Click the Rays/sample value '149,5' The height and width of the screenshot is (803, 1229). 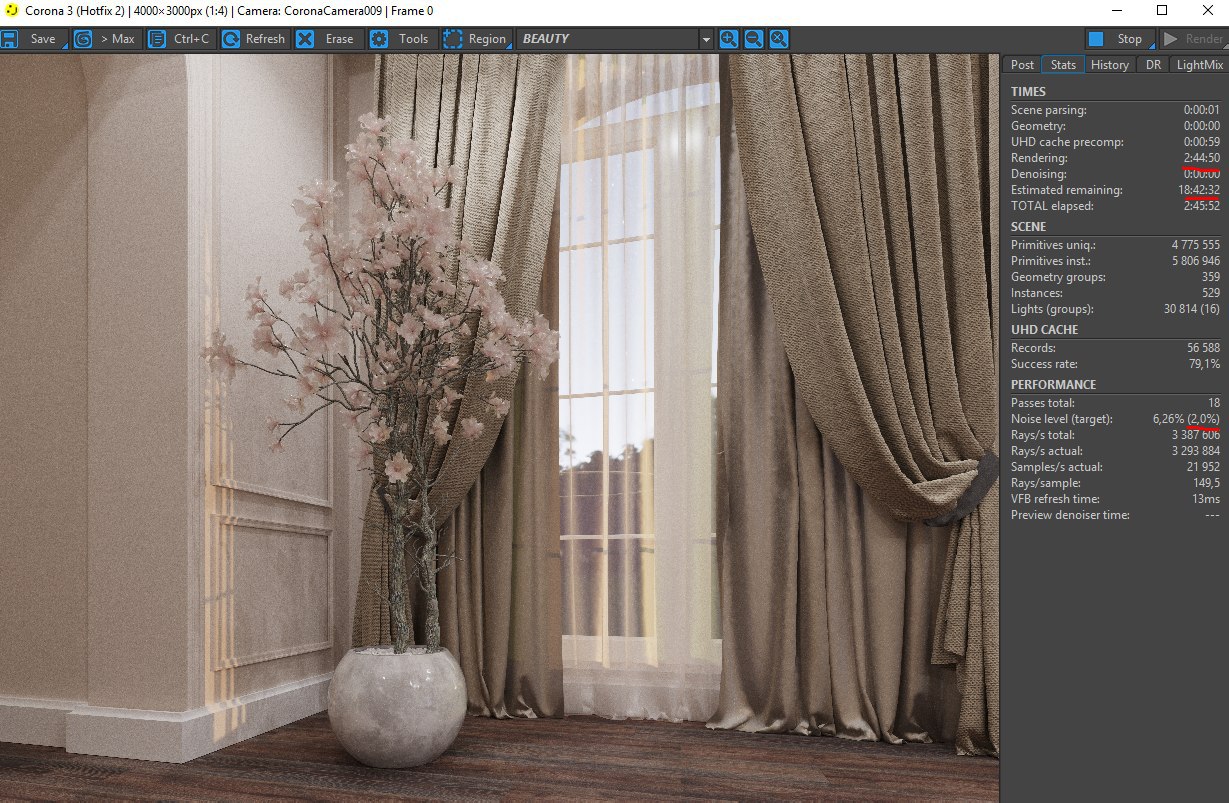(1205, 483)
